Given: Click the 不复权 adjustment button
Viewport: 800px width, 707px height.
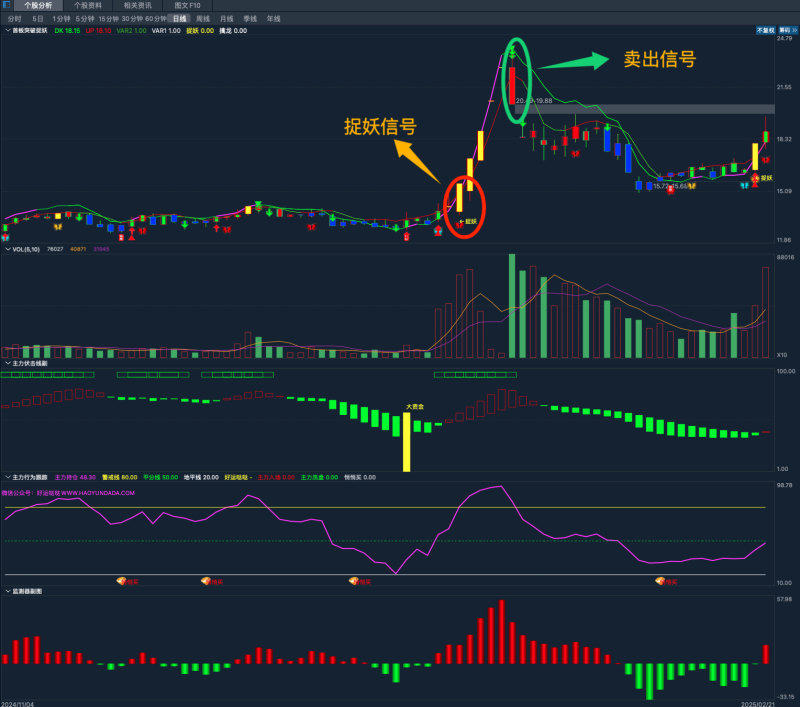Looking at the screenshot, I should 765,31.
